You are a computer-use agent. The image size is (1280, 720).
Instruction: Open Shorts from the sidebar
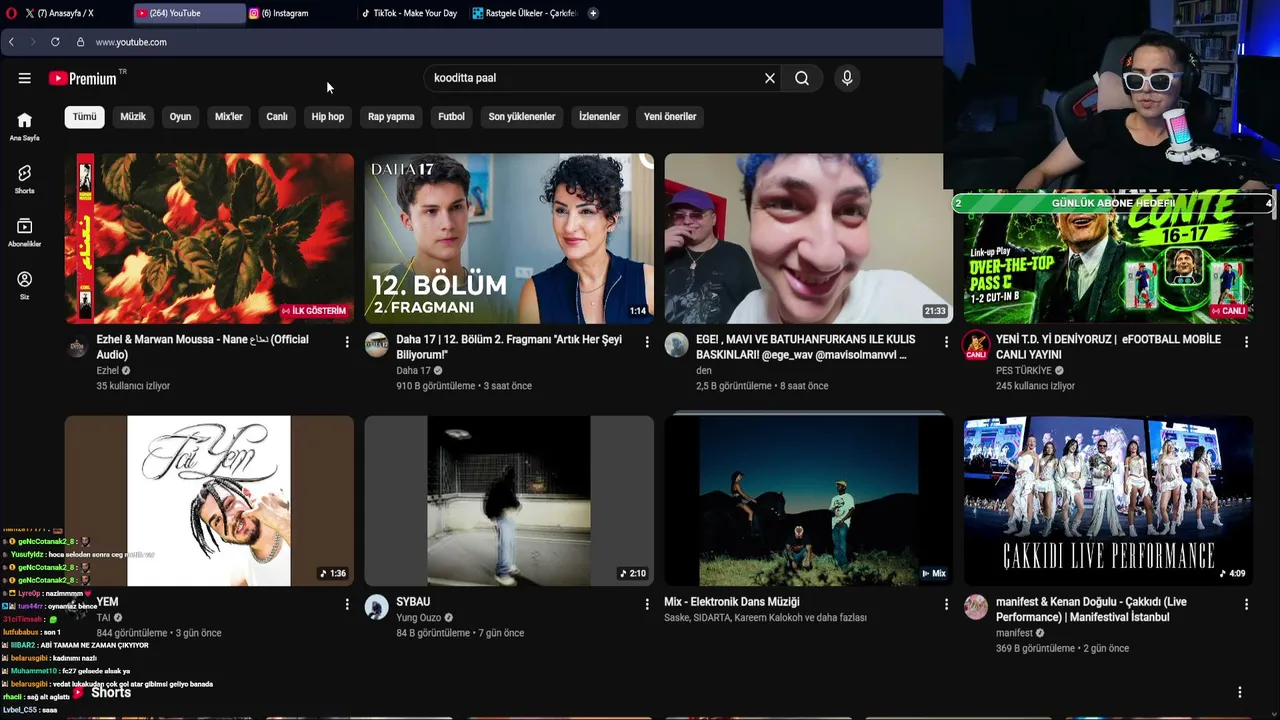point(24,179)
